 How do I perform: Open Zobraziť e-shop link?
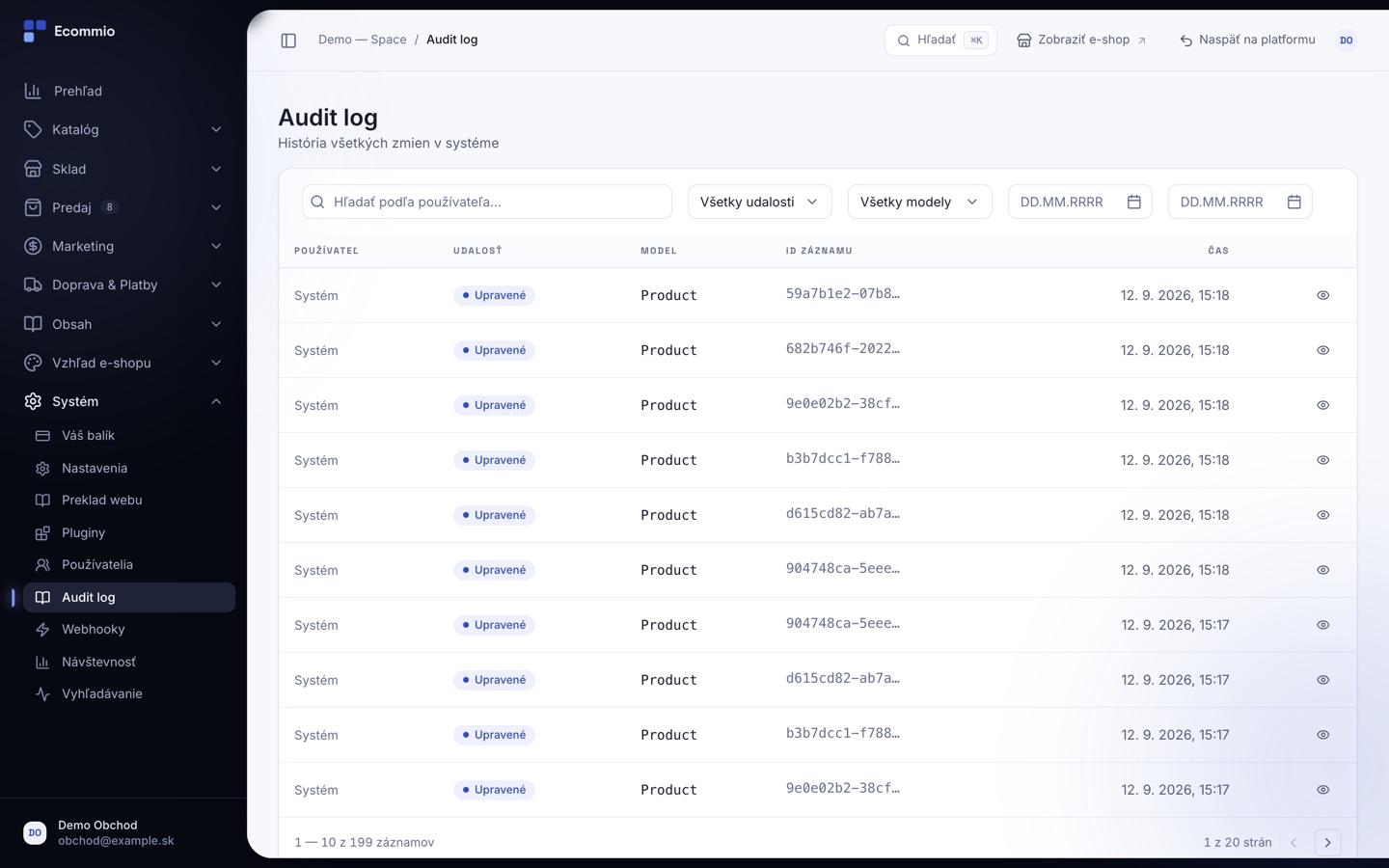tap(1081, 41)
